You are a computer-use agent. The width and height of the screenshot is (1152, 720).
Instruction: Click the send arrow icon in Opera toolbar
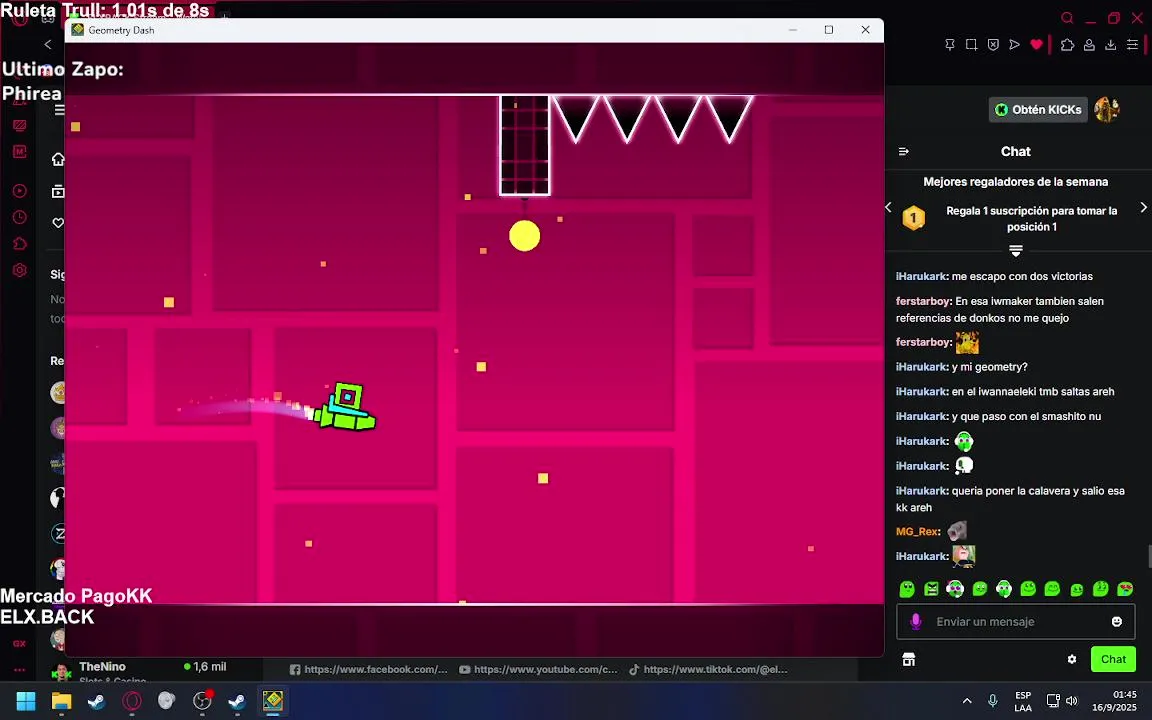coord(1015,45)
